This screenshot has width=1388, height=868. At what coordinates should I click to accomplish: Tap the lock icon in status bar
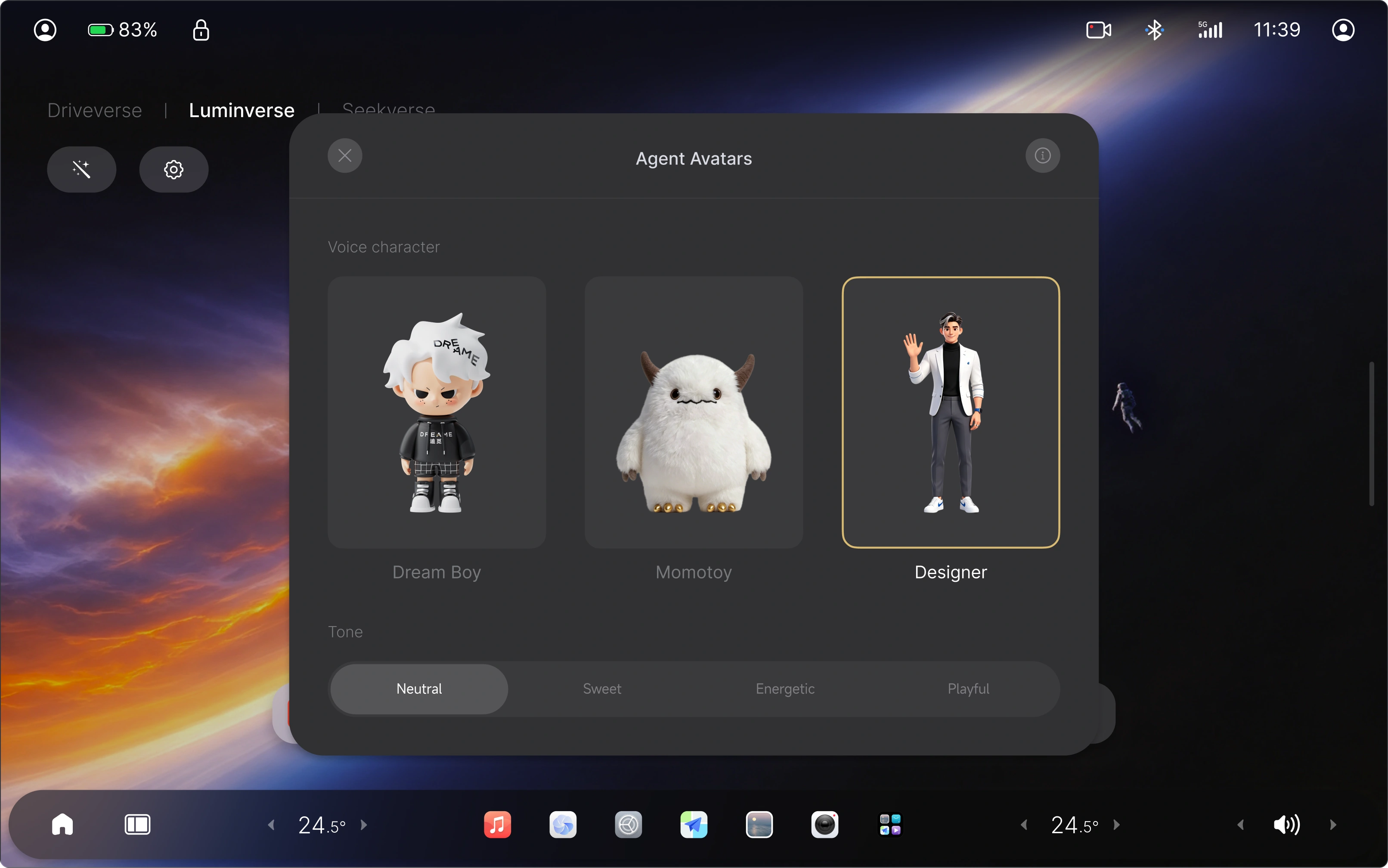[201, 30]
